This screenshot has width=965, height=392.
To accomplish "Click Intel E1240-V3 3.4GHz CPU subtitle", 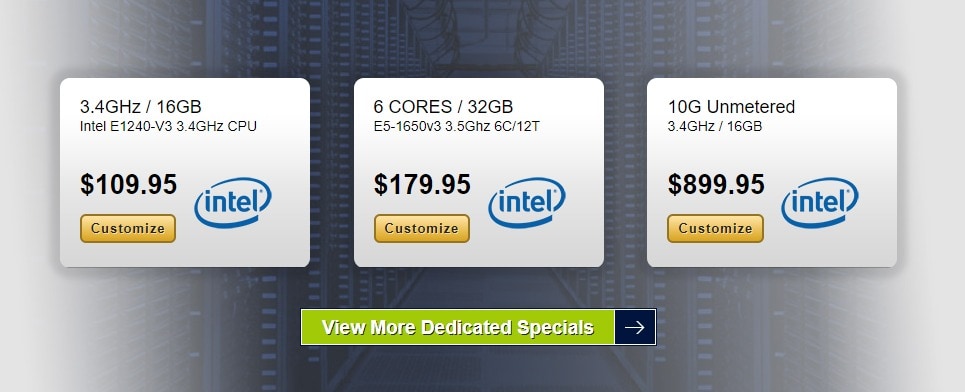I will pos(168,127).
